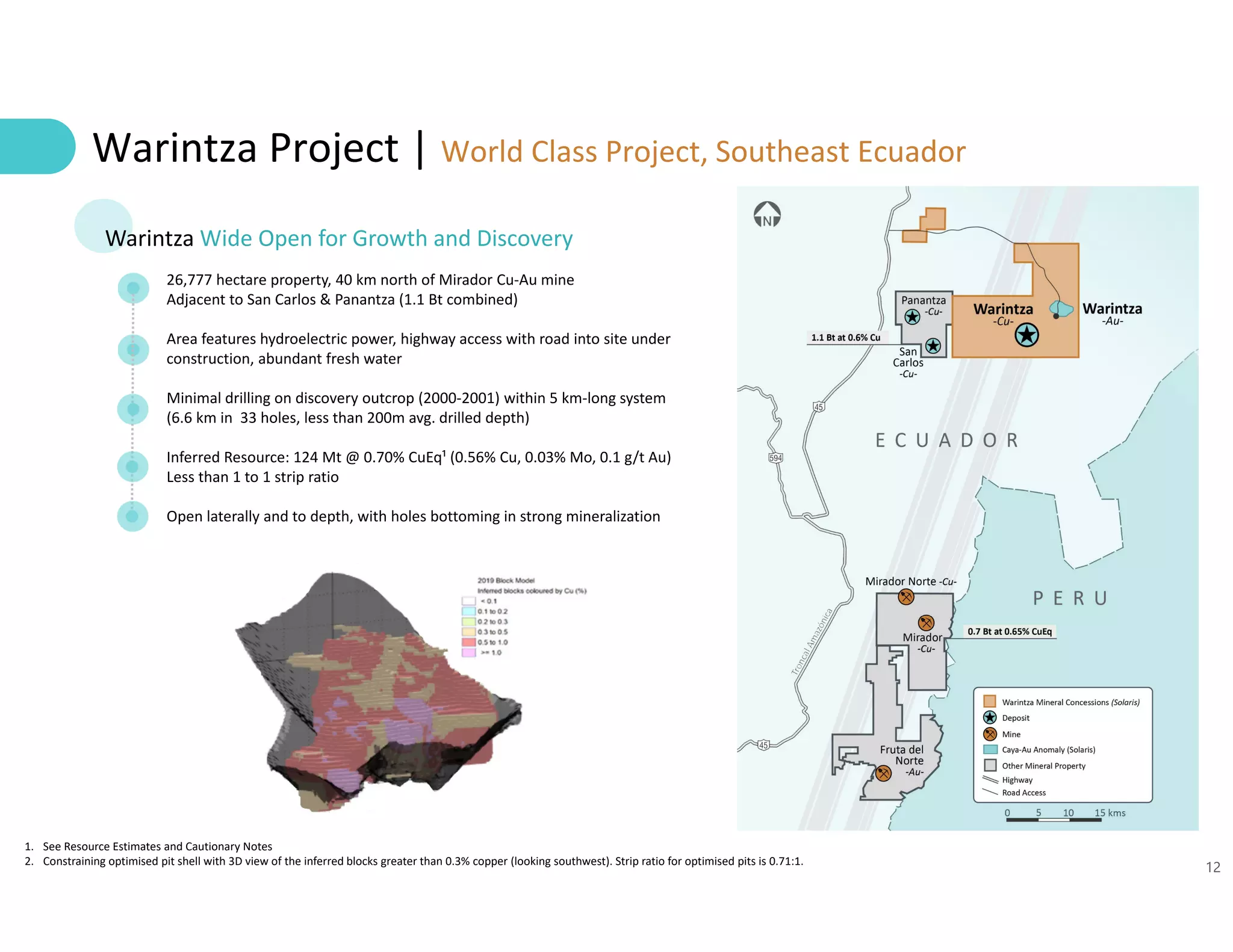Select the '>= 1.0' block model swatch
The height and width of the screenshot is (952, 1233).
pyautogui.click(x=468, y=652)
